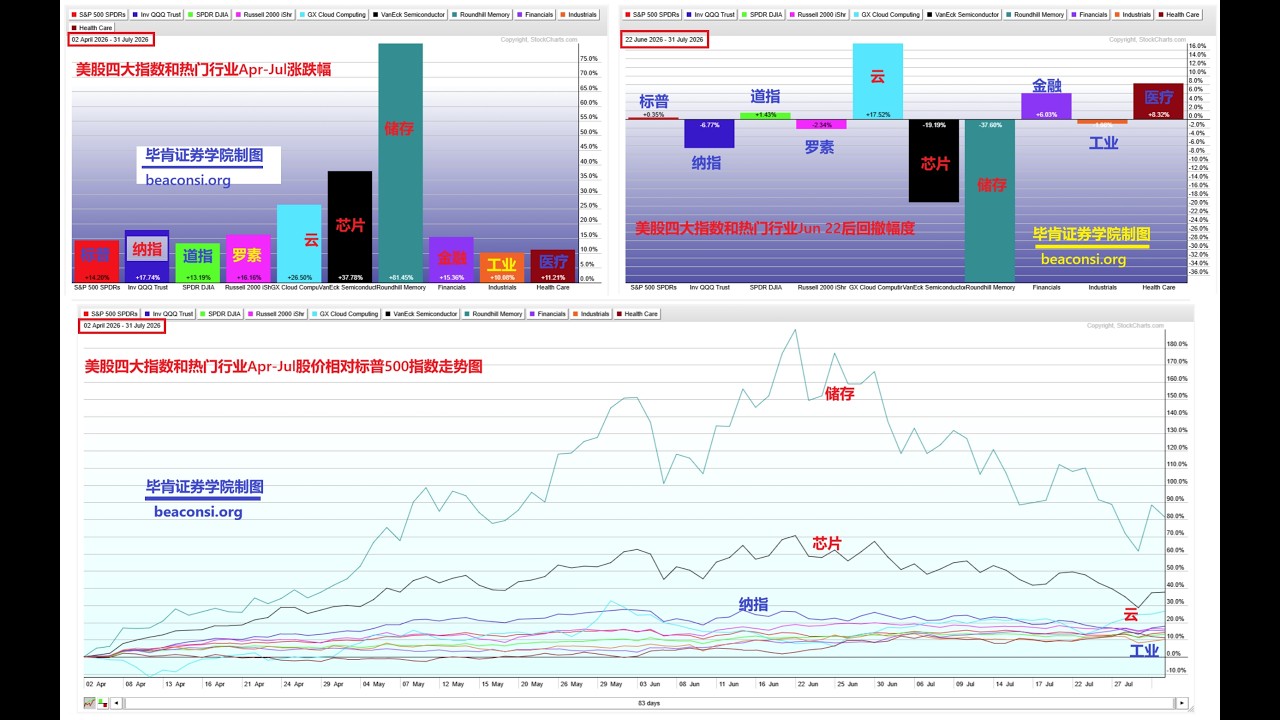
Task: Toggle Financials in Jun 22 drawdown chart legend
Action: (1089, 15)
